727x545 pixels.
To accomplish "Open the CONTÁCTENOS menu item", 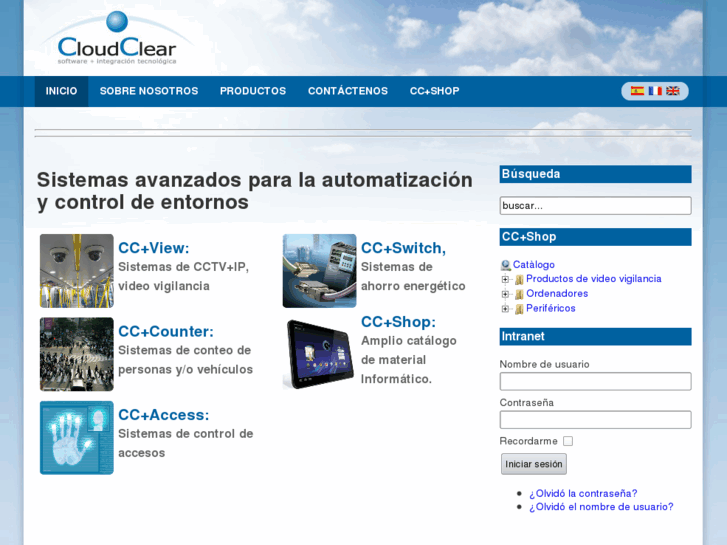I will pyautogui.click(x=348, y=91).
